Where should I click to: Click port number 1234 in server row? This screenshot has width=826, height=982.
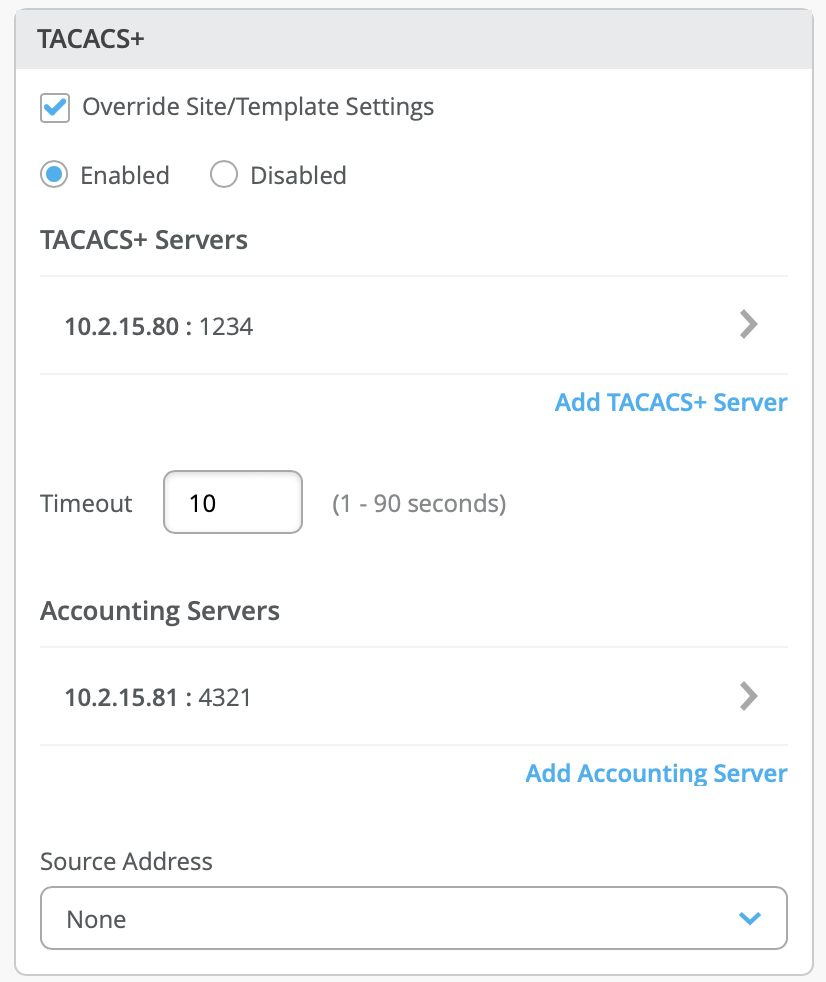[226, 326]
